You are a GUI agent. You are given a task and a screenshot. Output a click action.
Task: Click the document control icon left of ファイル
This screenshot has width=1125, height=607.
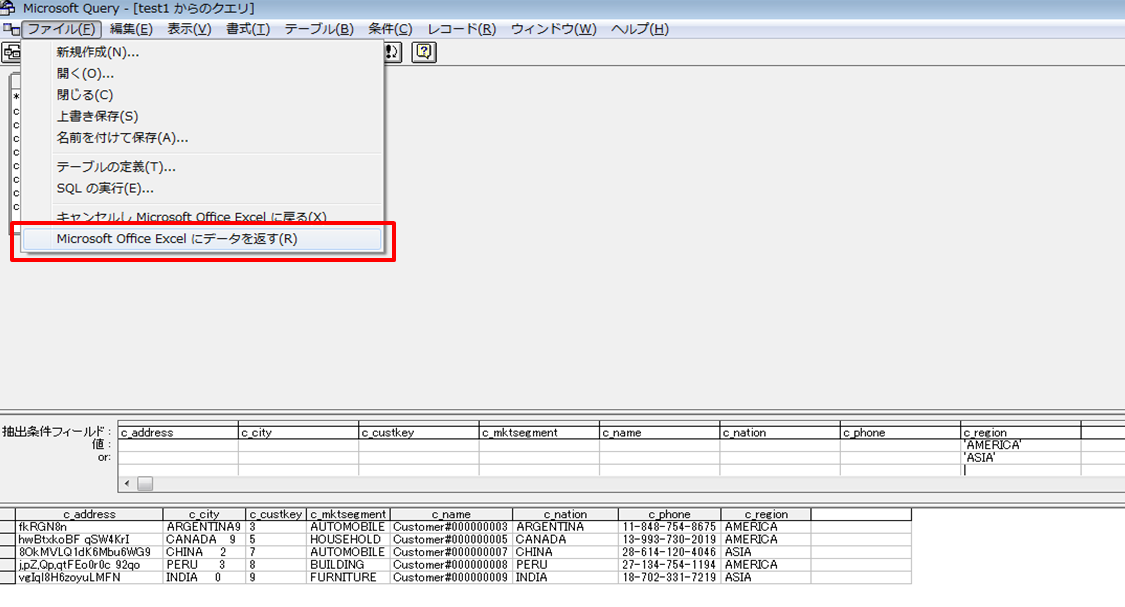(x=11, y=29)
